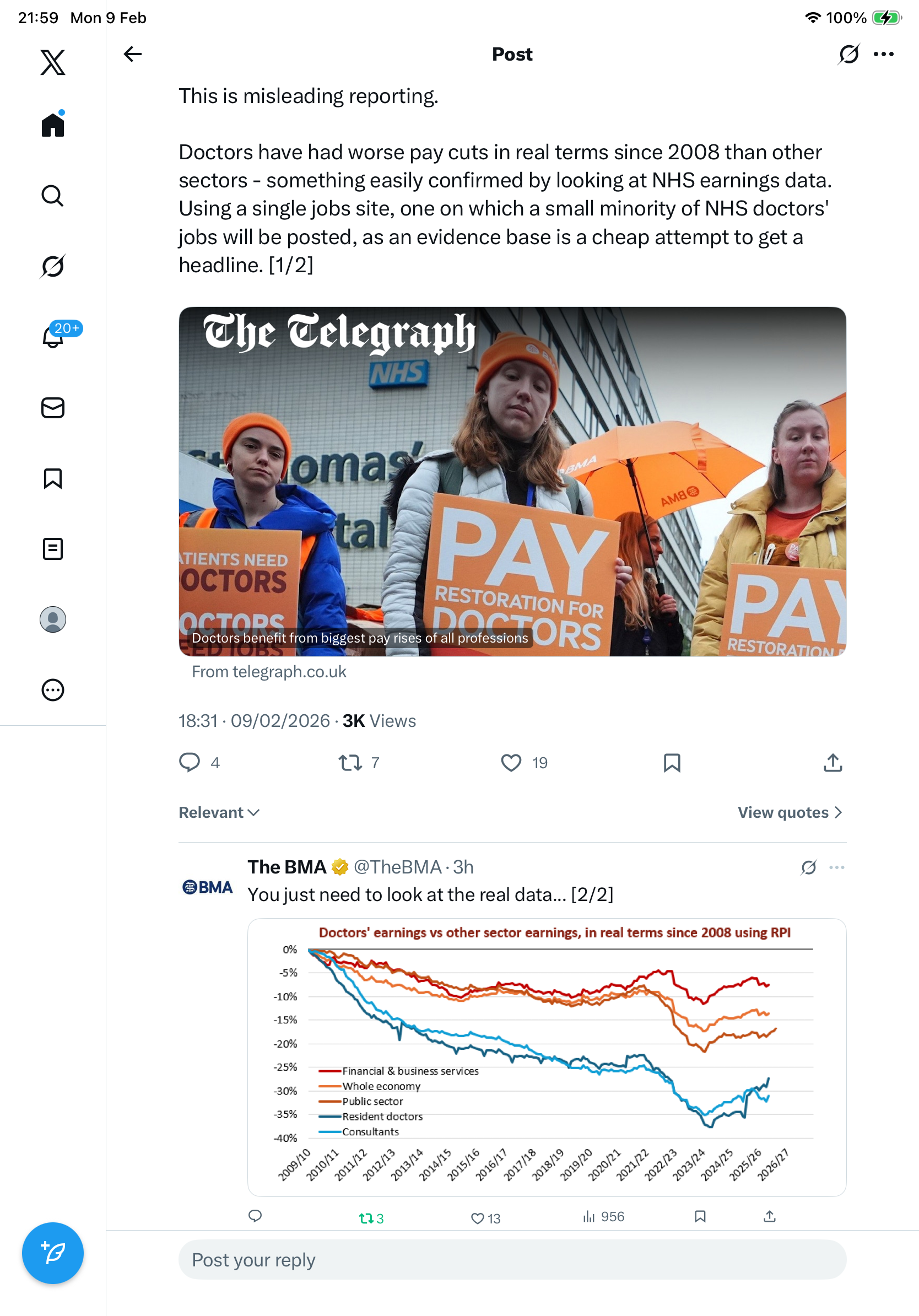The image size is (919, 1316).
Task: Open View quotes link
Action: 790,812
